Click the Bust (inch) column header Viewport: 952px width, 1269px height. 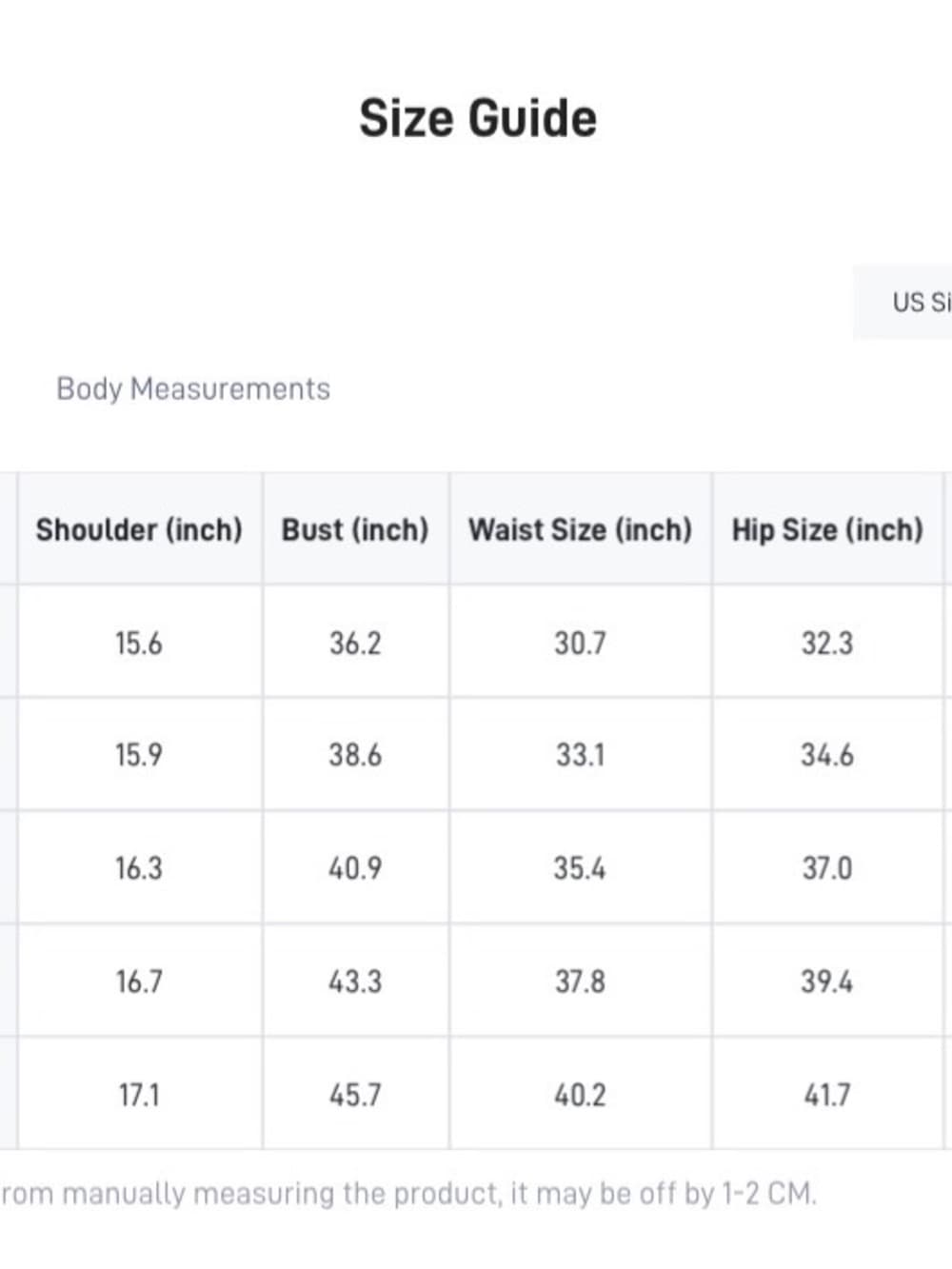tap(355, 528)
